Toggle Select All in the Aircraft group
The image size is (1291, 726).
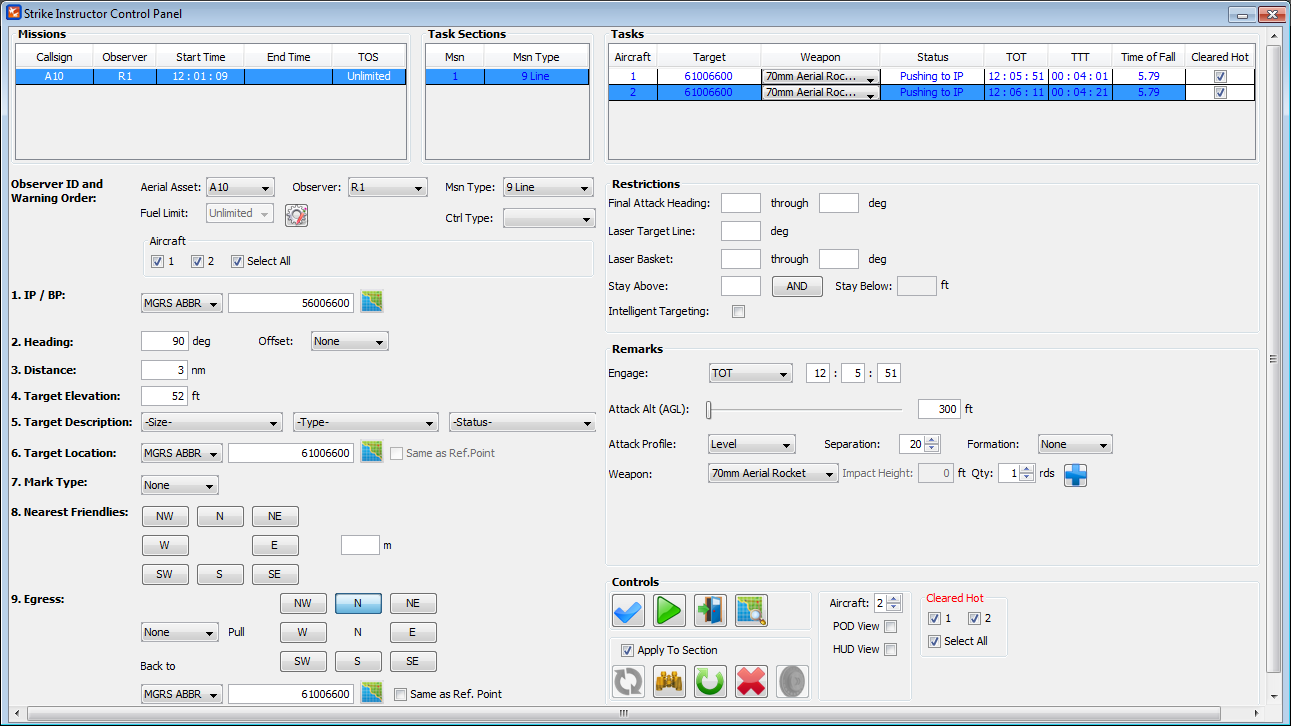(237, 261)
